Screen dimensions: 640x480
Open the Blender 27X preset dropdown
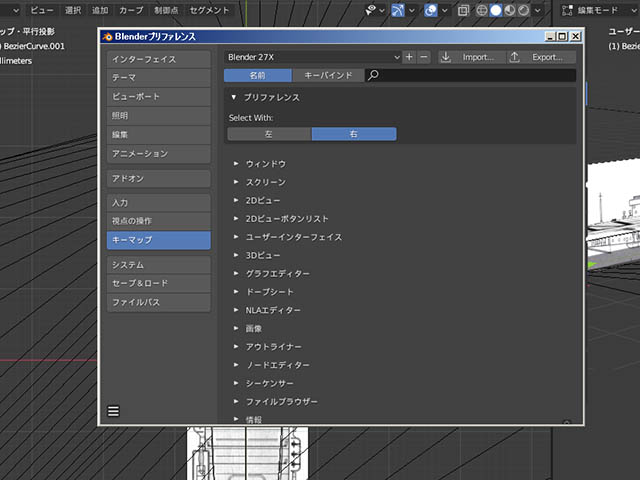tap(313, 57)
